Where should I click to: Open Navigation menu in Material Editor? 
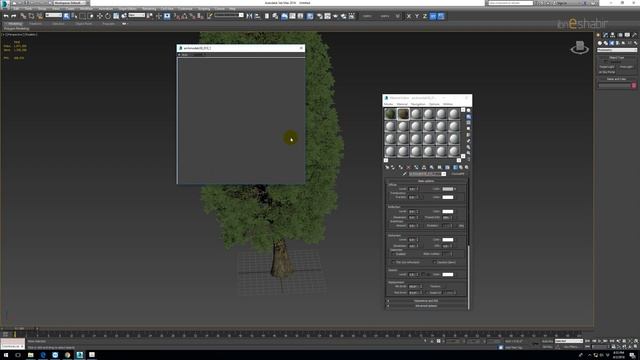click(x=418, y=104)
